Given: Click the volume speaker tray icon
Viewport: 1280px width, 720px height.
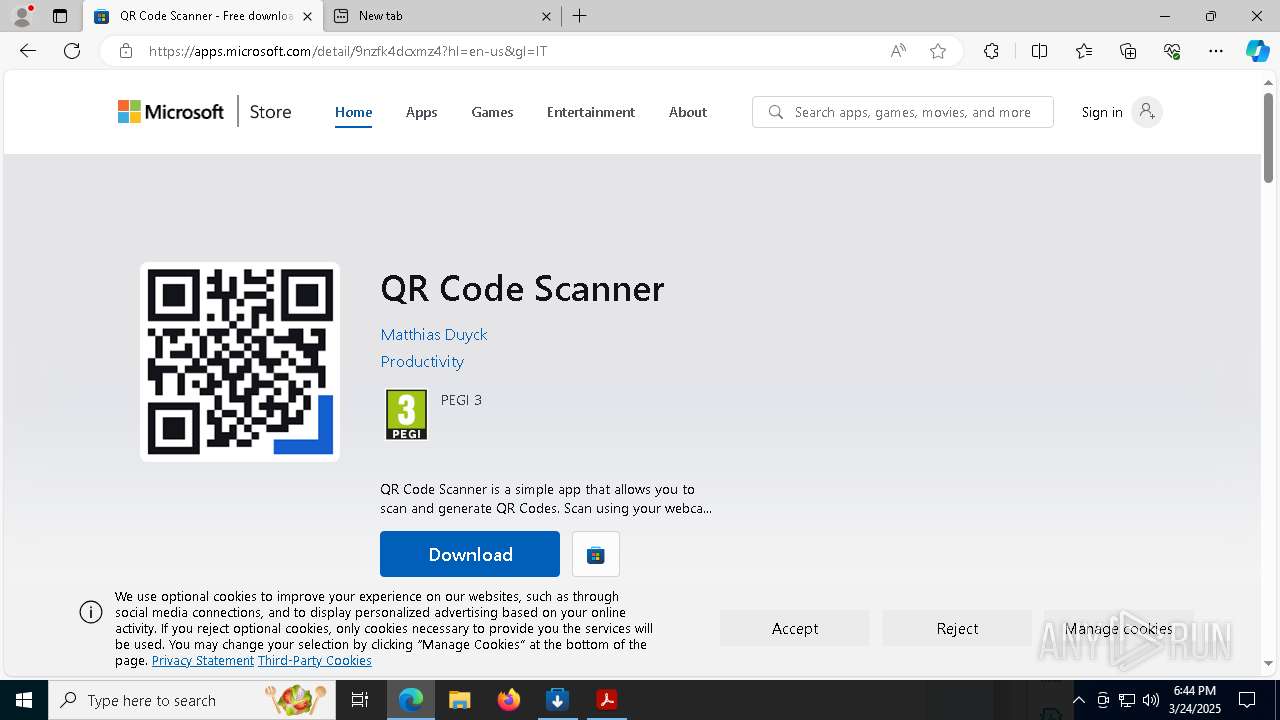Looking at the screenshot, I should pyautogui.click(x=1151, y=700).
